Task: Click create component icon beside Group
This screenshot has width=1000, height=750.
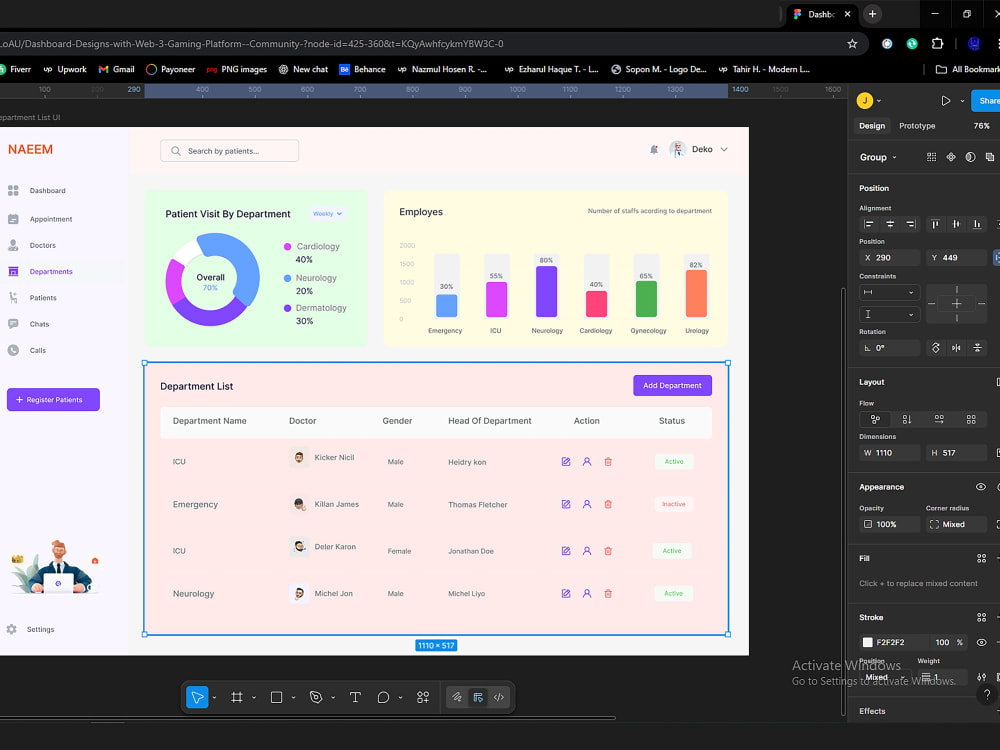Action: pyautogui.click(x=951, y=157)
